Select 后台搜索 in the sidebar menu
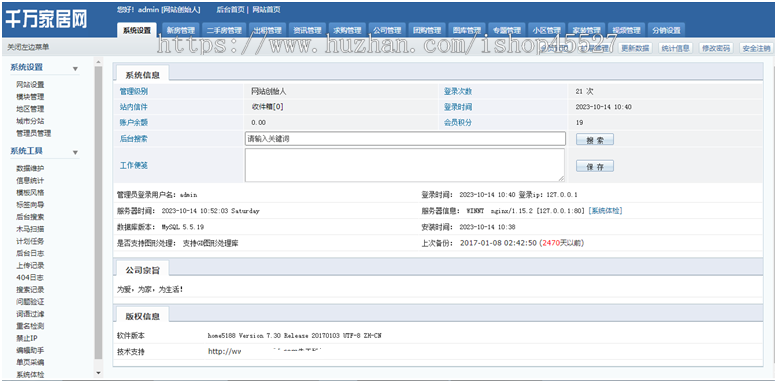This screenshot has width=777, height=383. (x=30, y=217)
